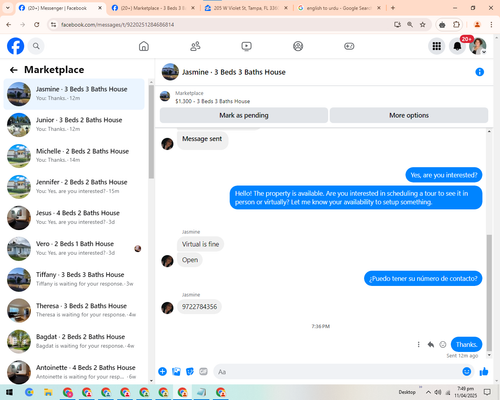Open Jesus - 4 Beds 2 Baths House chat
Viewport: 500px width, 400px height.
click(x=74, y=217)
